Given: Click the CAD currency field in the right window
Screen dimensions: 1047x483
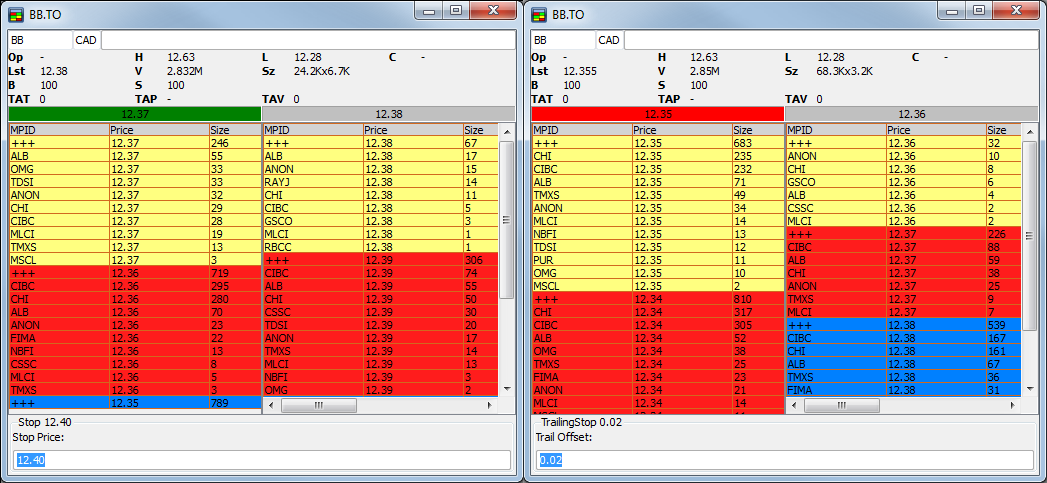Looking at the screenshot, I should 608,40.
